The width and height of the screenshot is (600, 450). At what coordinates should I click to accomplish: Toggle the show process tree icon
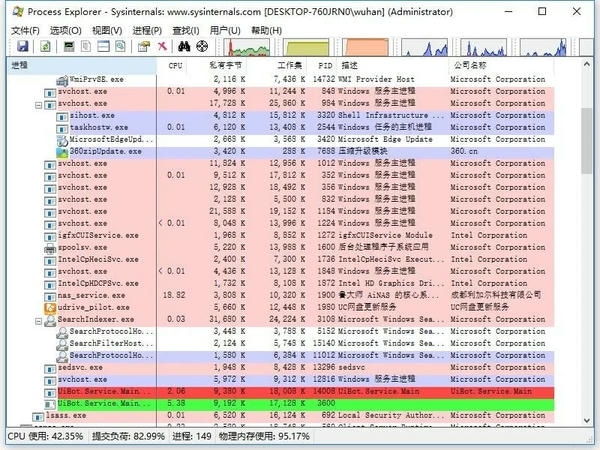click(x=86, y=47)
